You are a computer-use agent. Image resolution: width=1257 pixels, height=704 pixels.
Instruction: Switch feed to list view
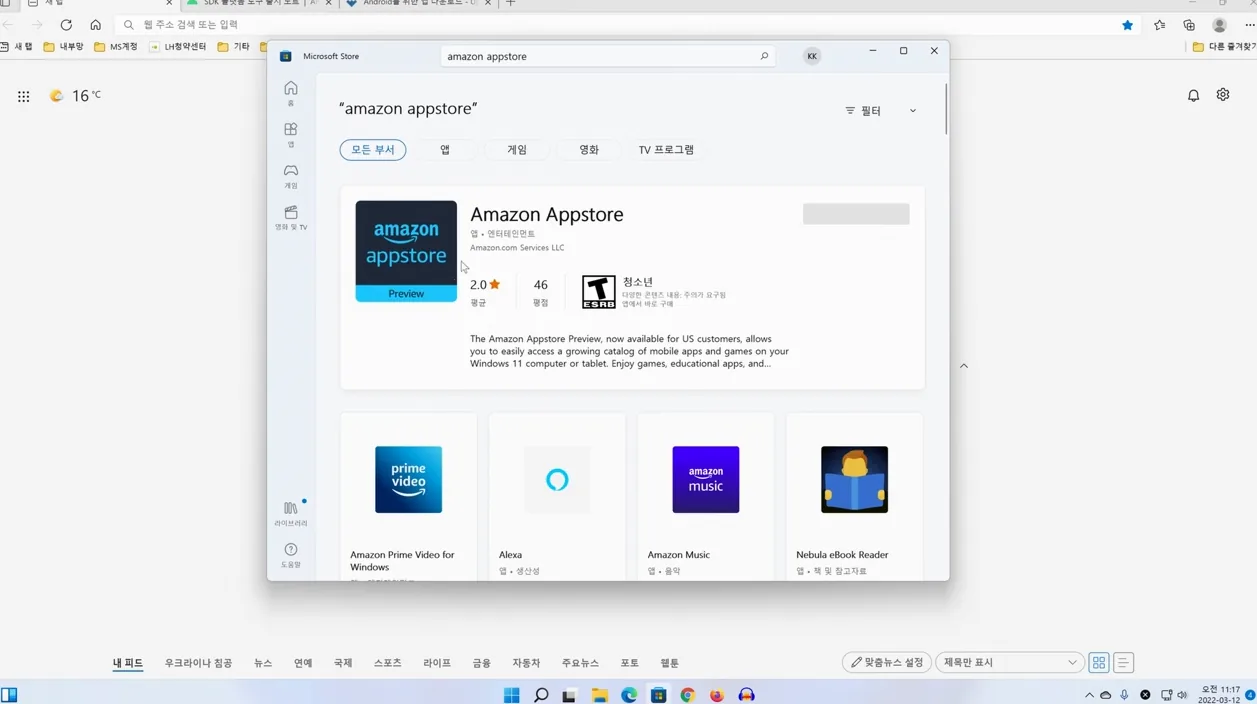1123,662
